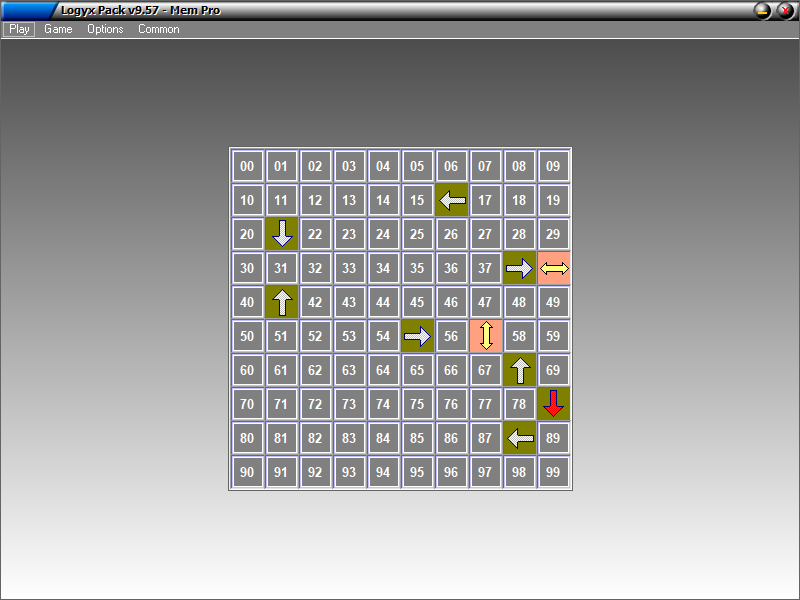This screenshot has width=800, height=600.
Task: Tap tile 03
Action: click(349, 166)
